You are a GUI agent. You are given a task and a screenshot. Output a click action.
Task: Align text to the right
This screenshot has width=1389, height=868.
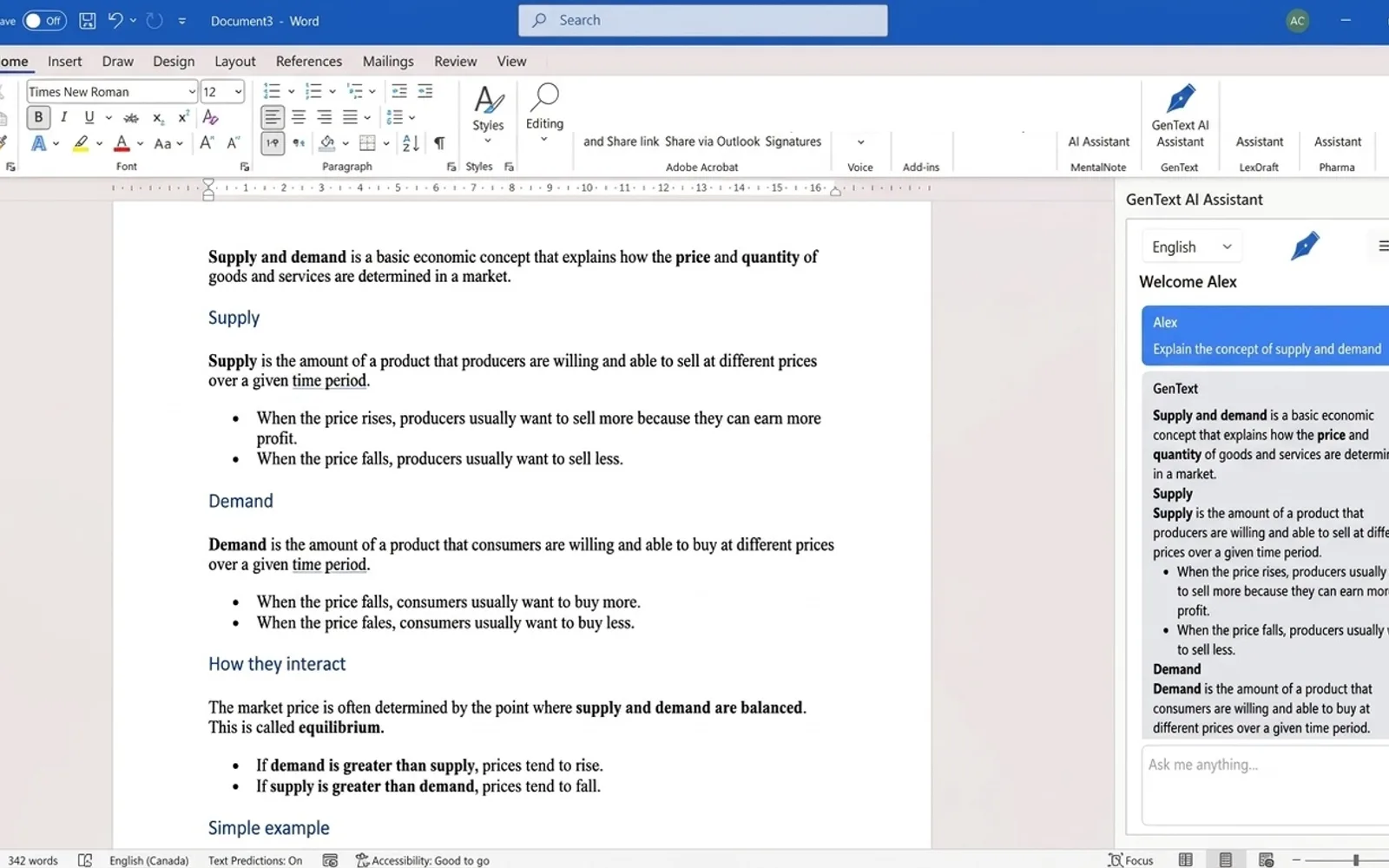(325, 117)
